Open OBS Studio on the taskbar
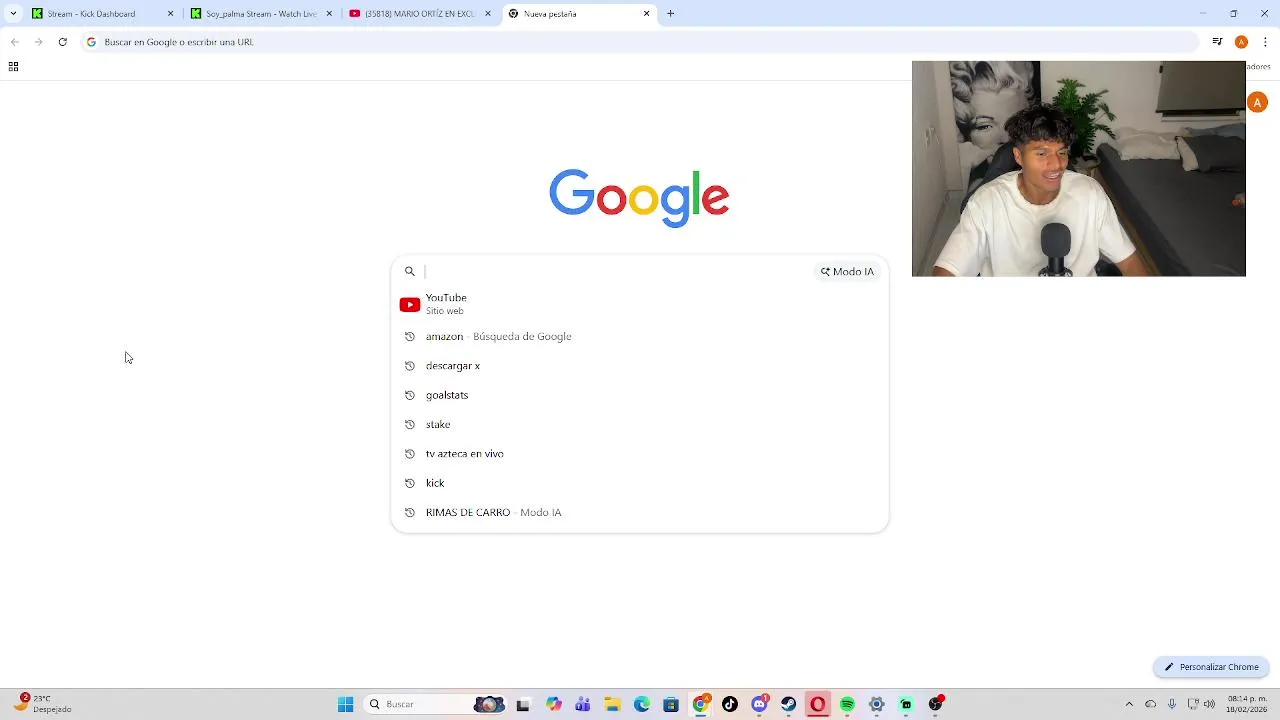Viewport: 1280px width, 720px height. click(936, 704)
